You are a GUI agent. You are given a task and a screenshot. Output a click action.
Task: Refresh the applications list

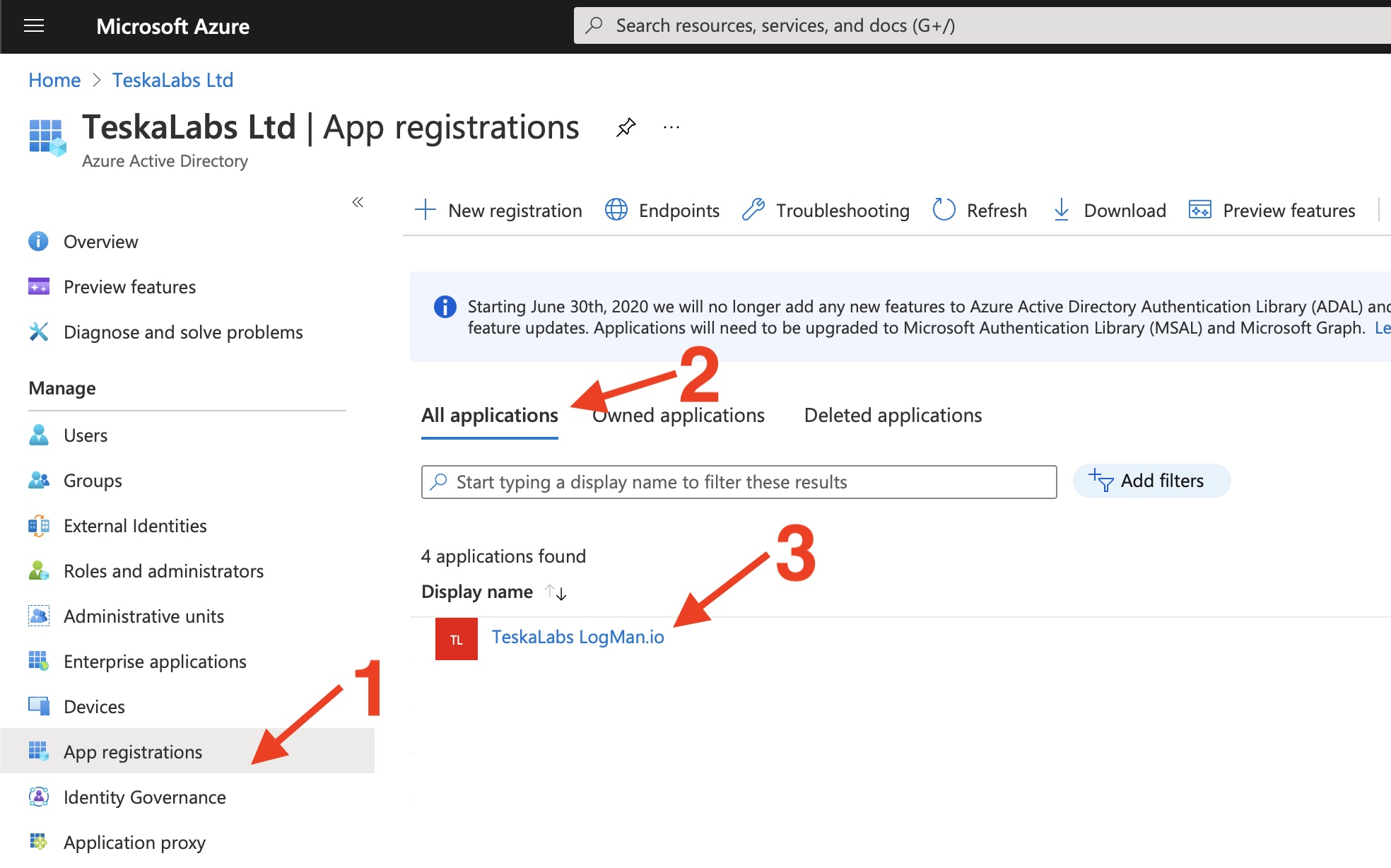pos(980,210)
